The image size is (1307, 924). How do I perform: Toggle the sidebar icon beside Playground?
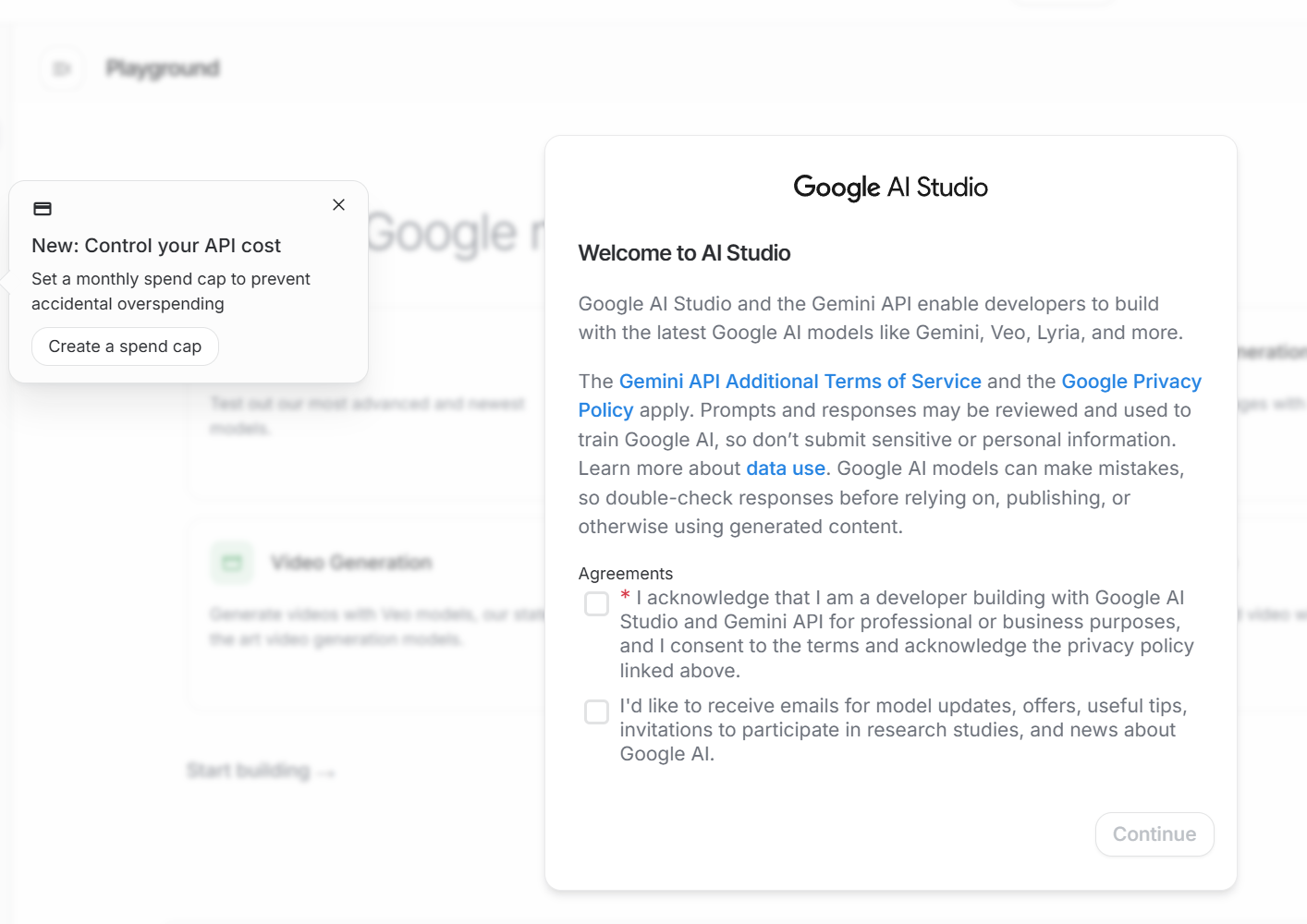(62, 68)
